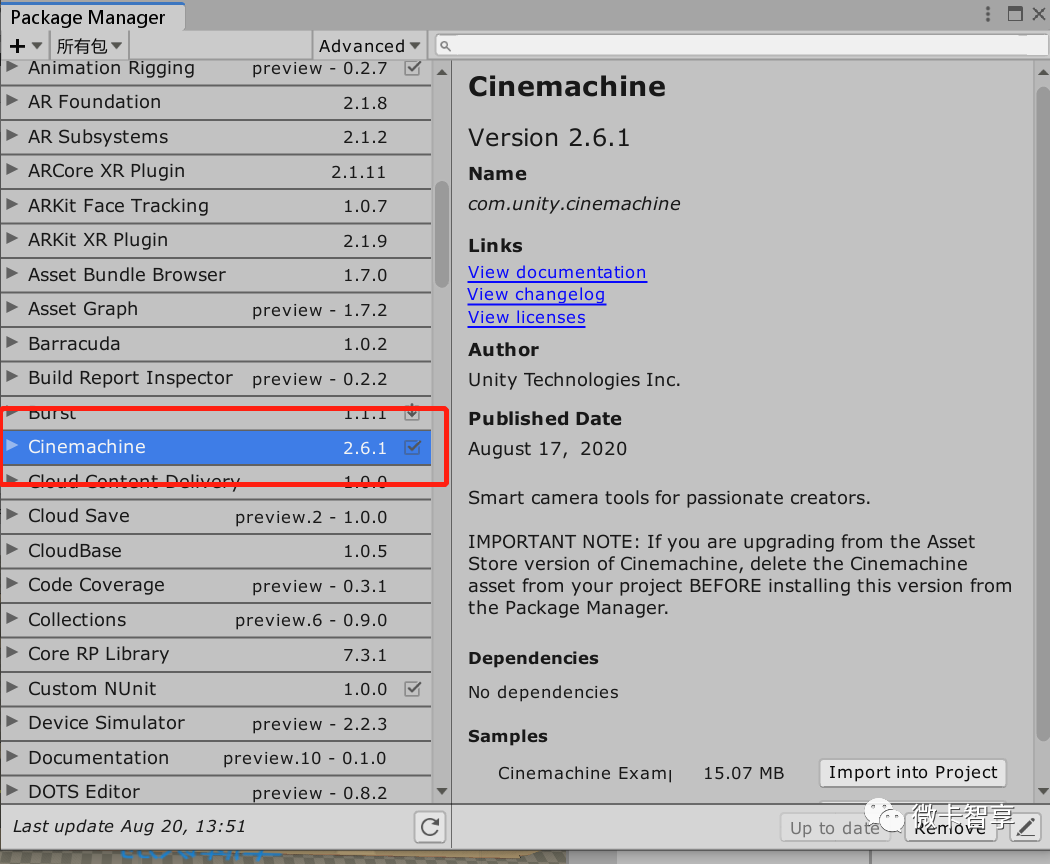Click Import into Project button
Screen dimensions: 1050x864
[913, 772]
